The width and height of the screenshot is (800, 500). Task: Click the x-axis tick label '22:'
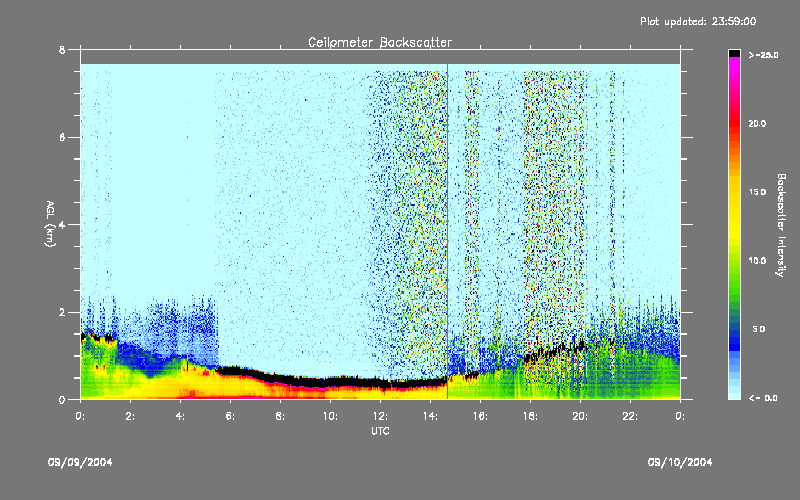point(630,416)
